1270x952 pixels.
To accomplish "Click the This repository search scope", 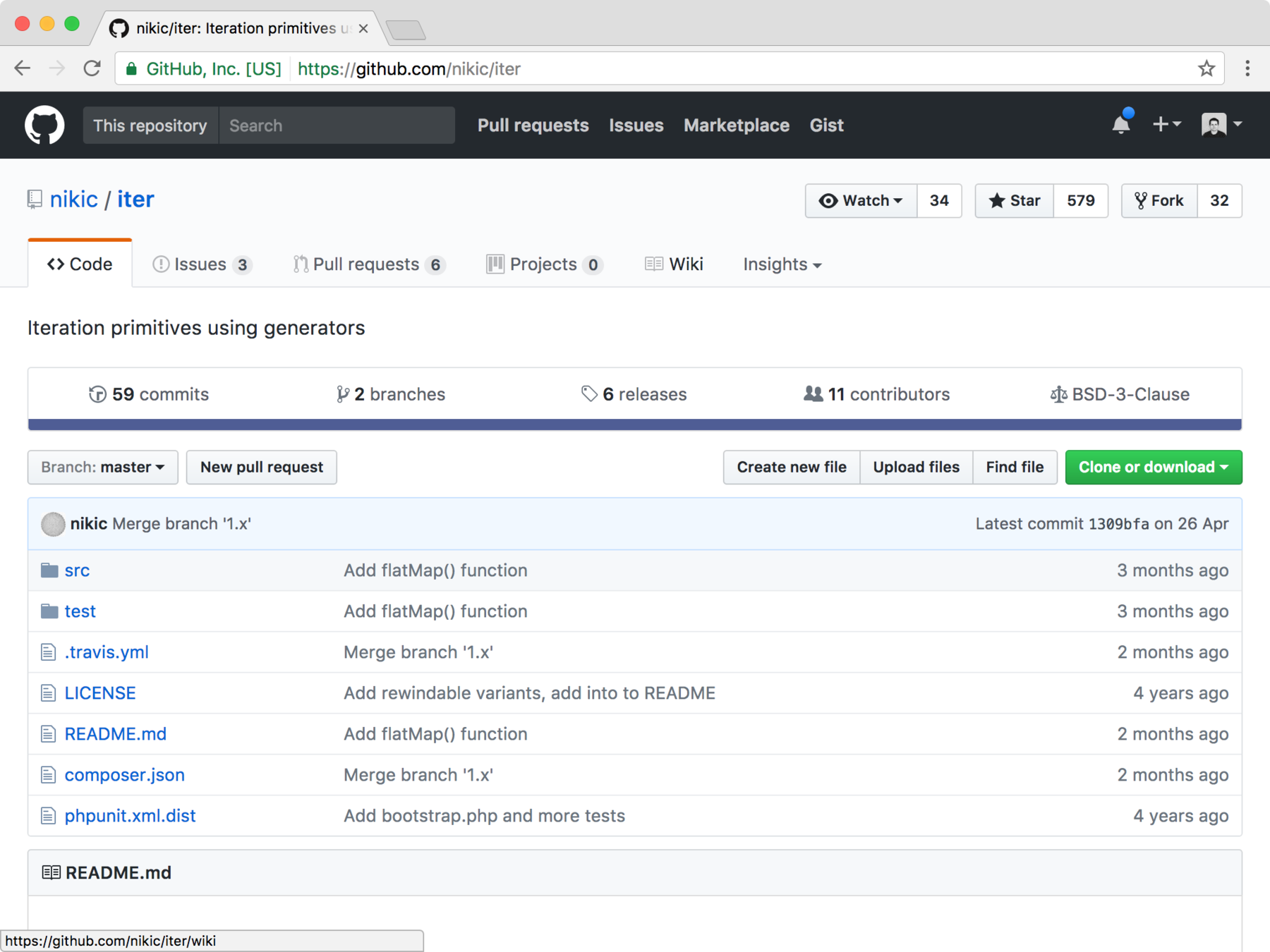I will (150, 126).
